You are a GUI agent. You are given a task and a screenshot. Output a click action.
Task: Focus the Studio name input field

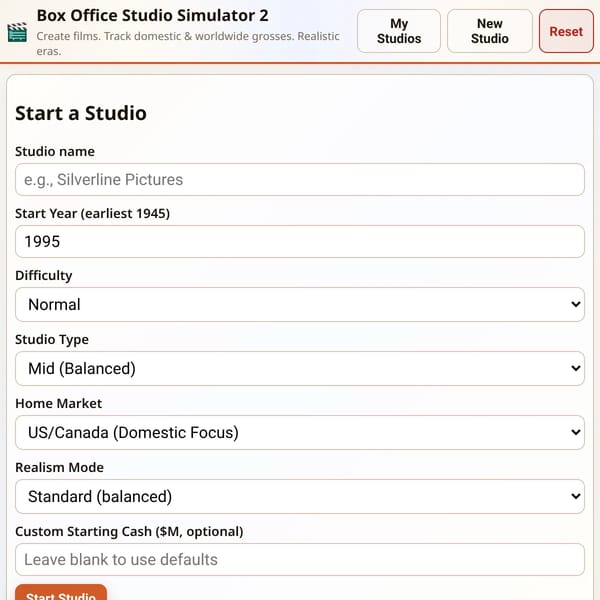coord(300,179)
